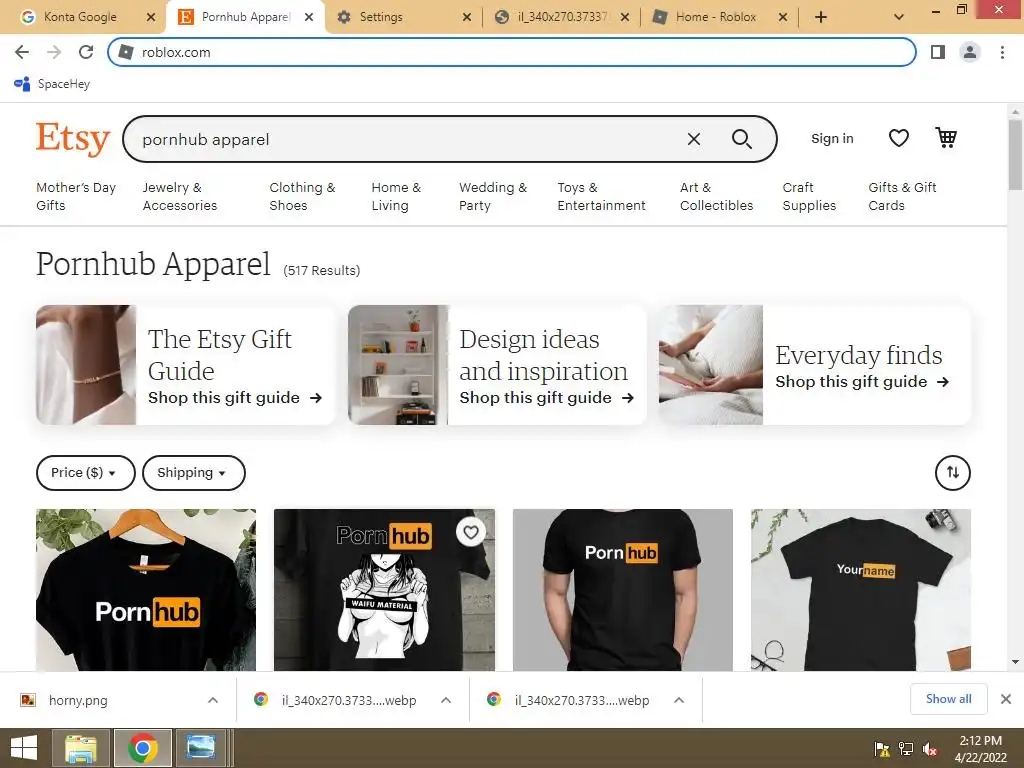Click the Etsy search magnifier icon
The height and width of the screenshot is (768, 1024).
pyautogui.click(x=741, y=139)
